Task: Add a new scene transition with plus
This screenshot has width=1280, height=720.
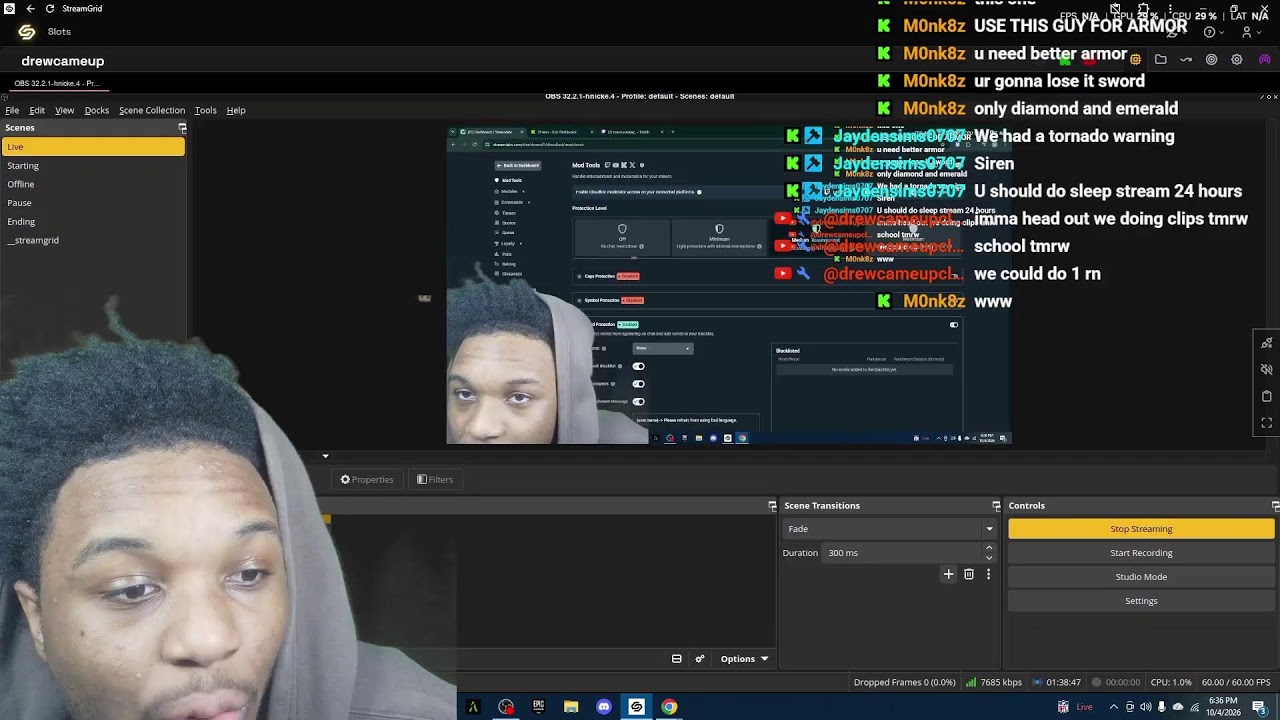Action: pos(948,574)
